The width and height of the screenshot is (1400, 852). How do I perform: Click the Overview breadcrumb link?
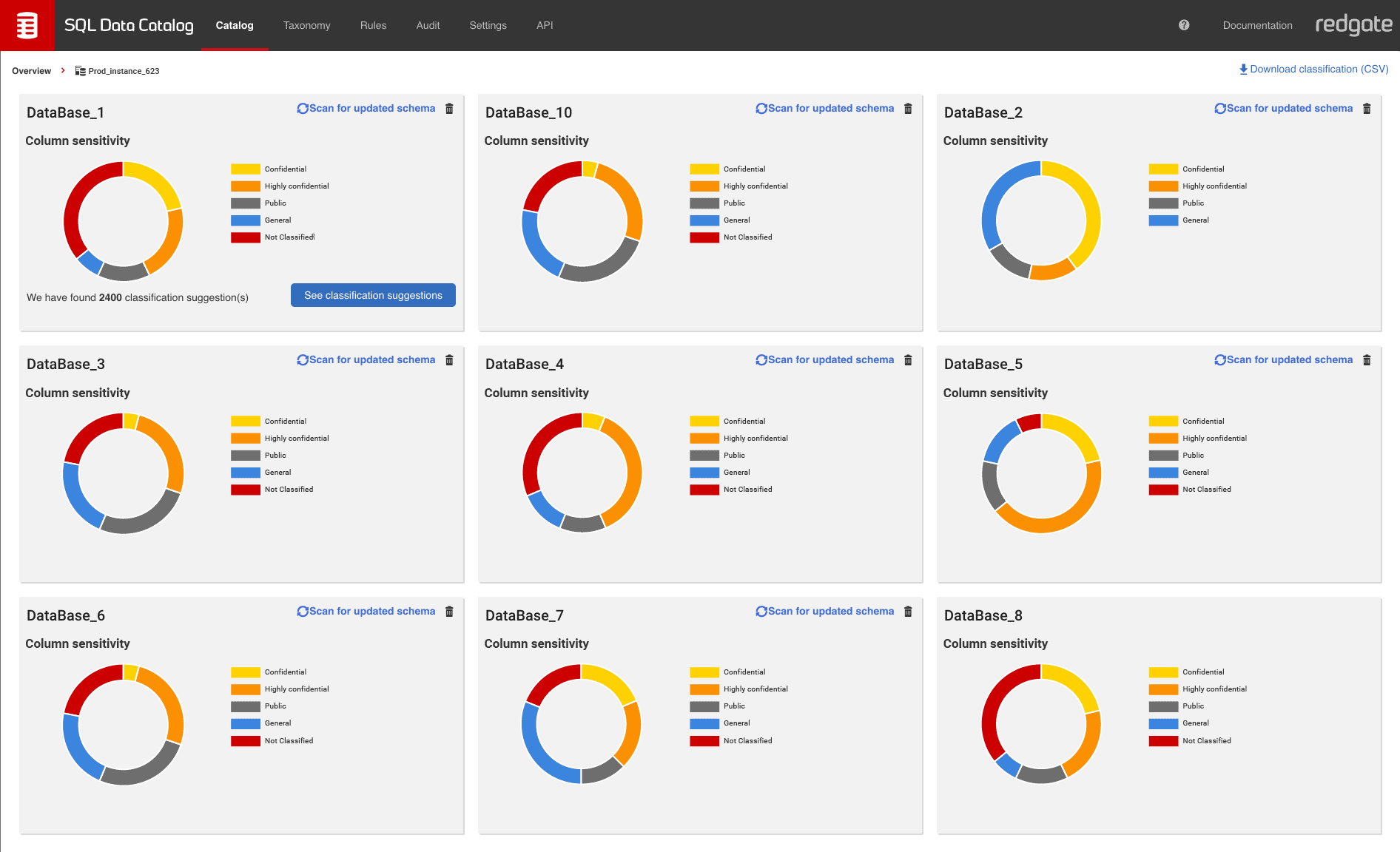31,70
